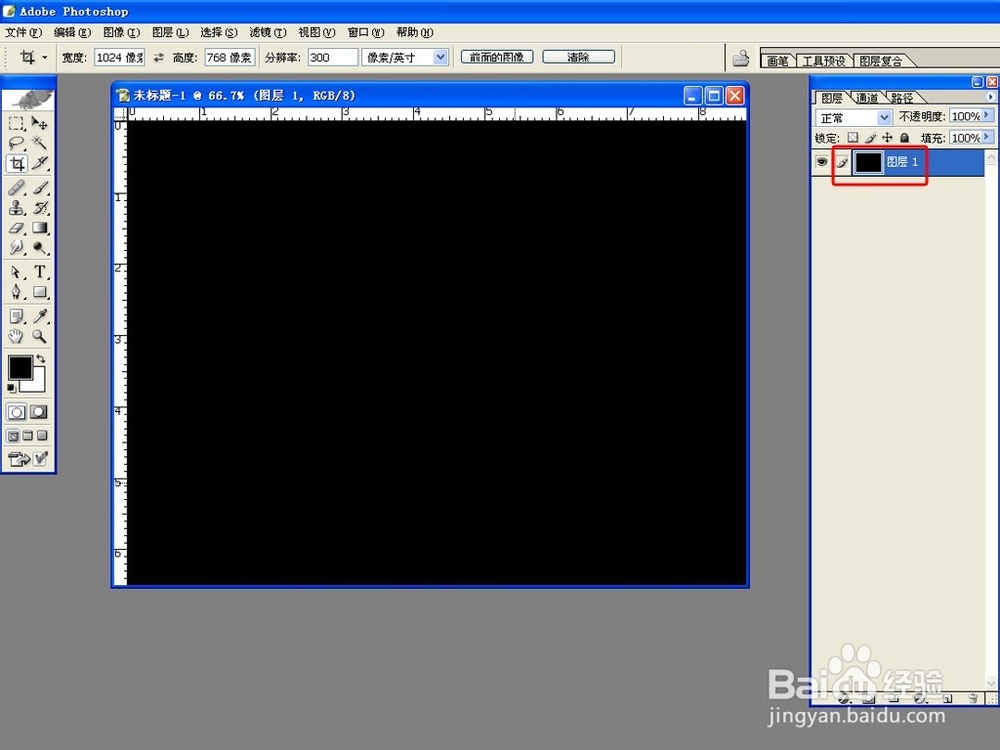Open the 填充 fill slider arrow
The height and width of the screenshot is (750, 1000).
tap(987, 137)
